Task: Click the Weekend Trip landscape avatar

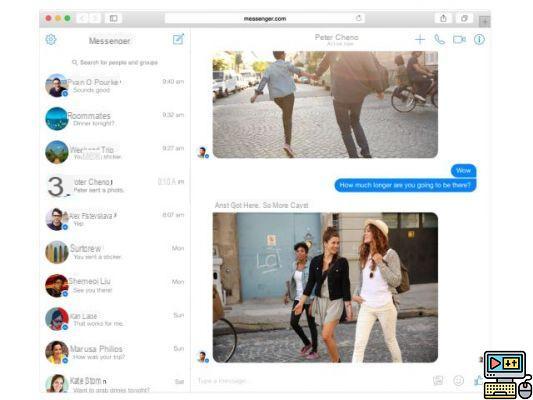Action: pyautogui.click(x=57, y=152)
